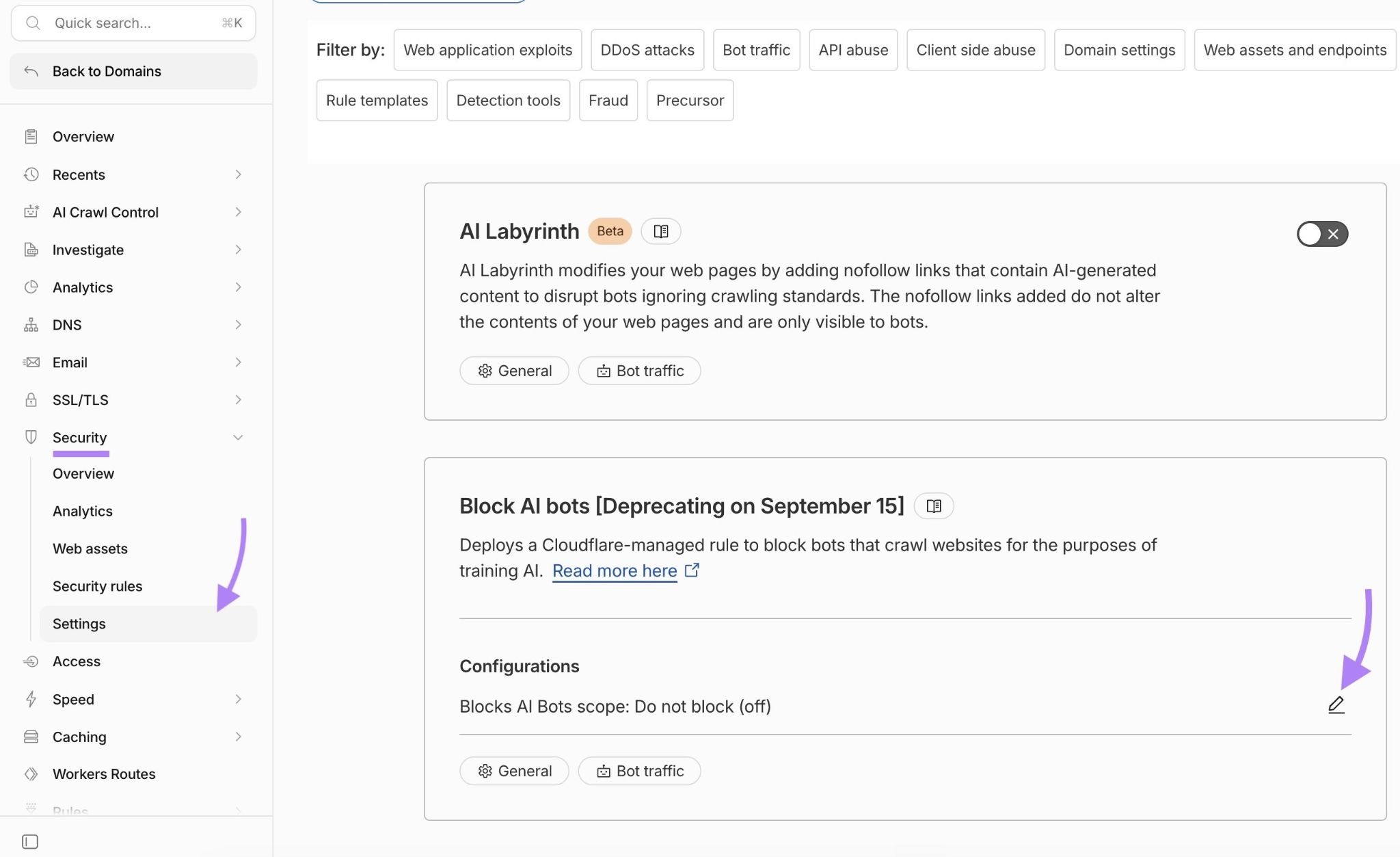Filter by Fraud

pyautogui.click(x=608, y=101)
